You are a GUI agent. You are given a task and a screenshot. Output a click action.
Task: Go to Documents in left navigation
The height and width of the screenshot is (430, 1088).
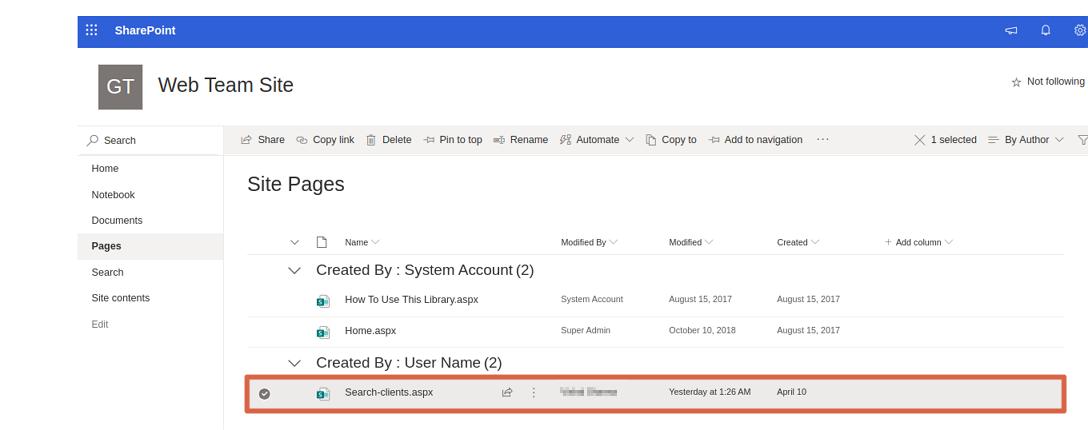click(x=117, y=220)
